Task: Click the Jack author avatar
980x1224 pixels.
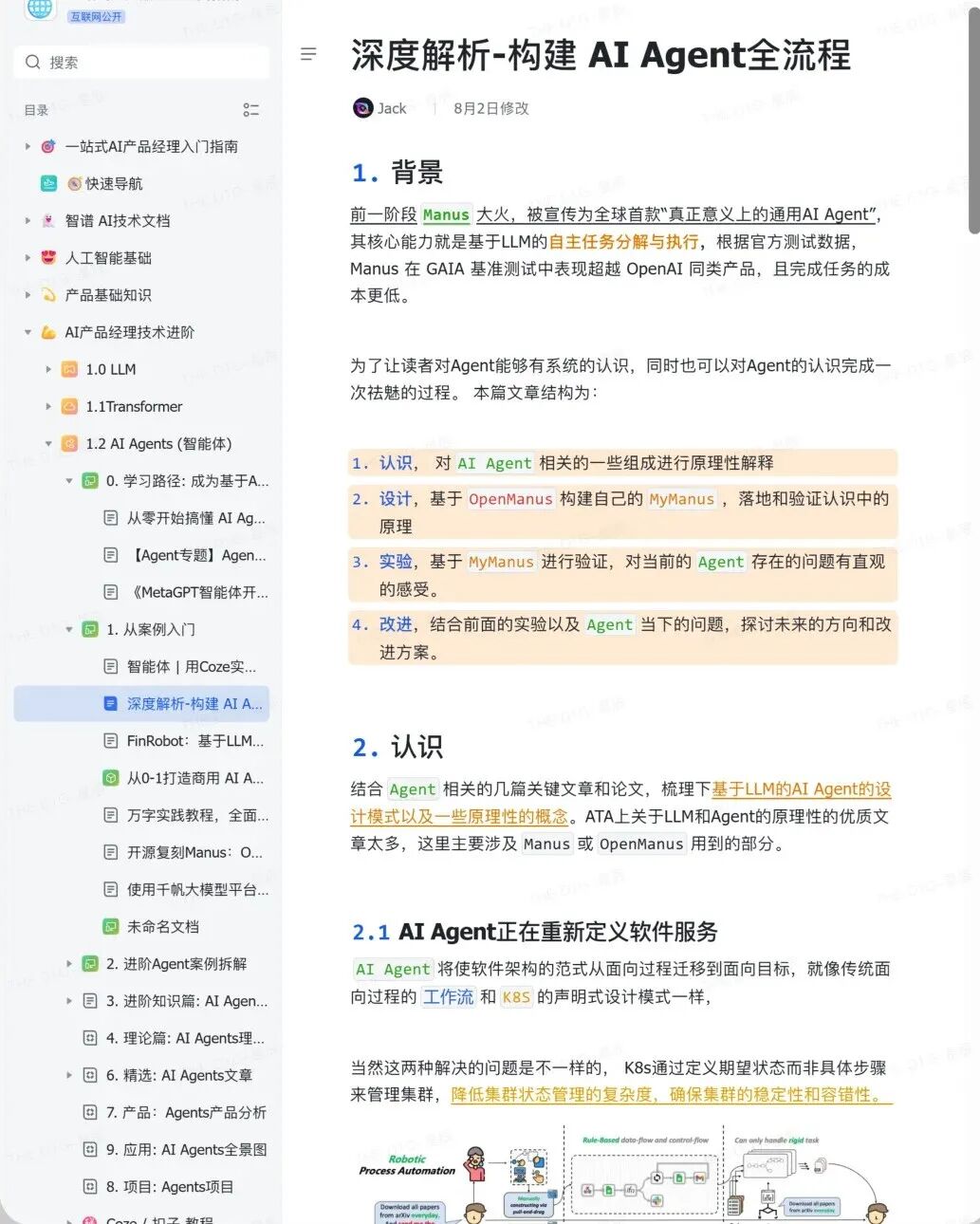Action: click(x=362, y=108)
